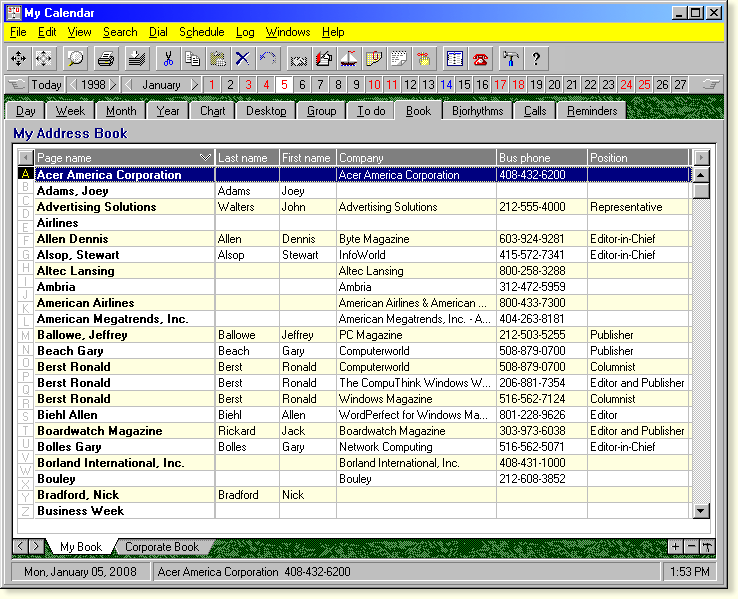Click the previous book tab arrow
This screenshot has height=599, width=738.
click(x=20, y=546)
